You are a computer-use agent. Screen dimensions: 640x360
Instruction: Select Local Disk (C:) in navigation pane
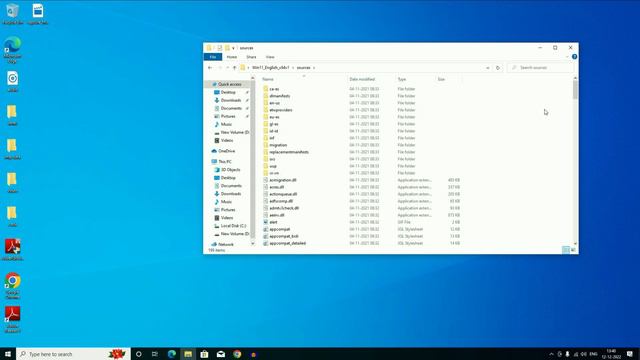pos(233,226)
